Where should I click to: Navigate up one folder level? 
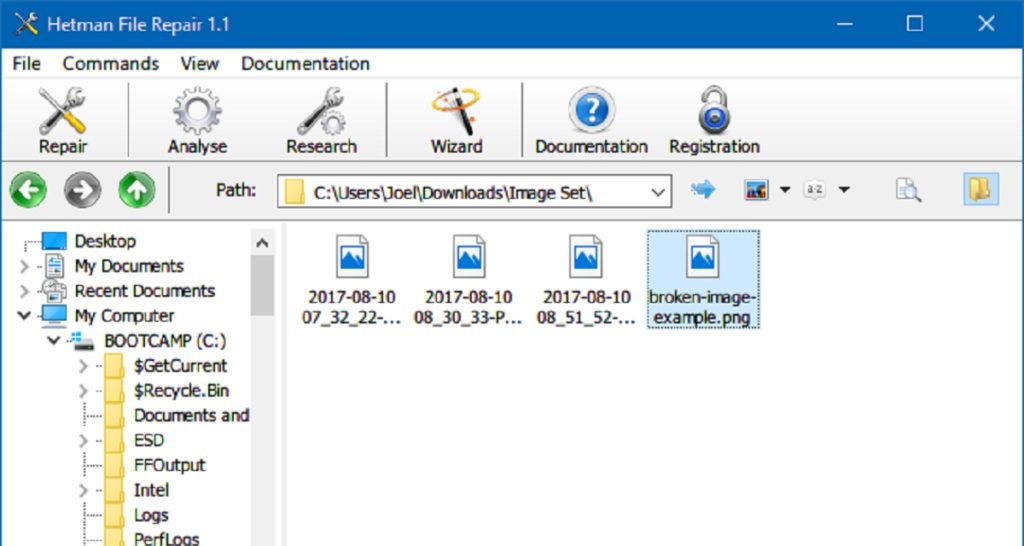tap(137, 190)
